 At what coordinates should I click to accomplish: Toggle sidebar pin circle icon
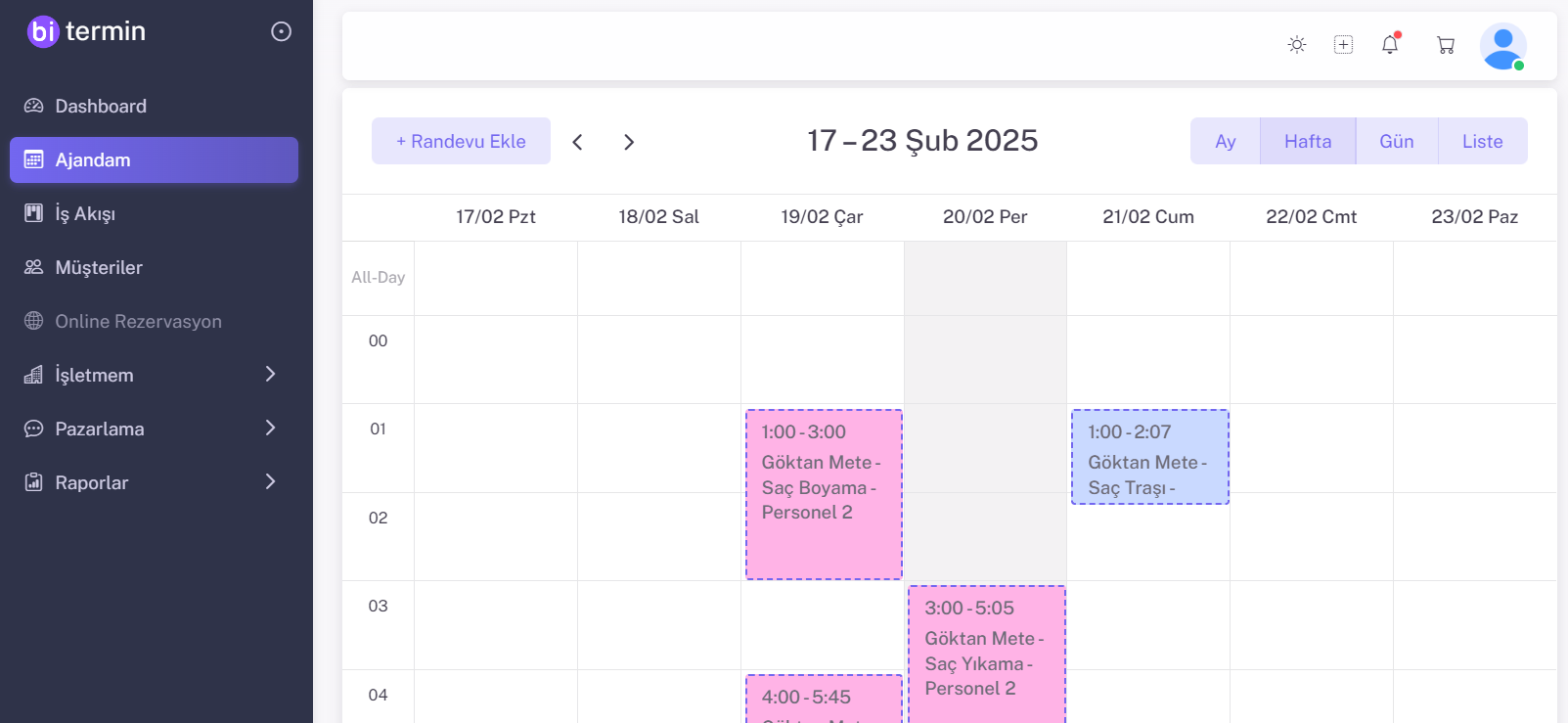coord(281,32)
